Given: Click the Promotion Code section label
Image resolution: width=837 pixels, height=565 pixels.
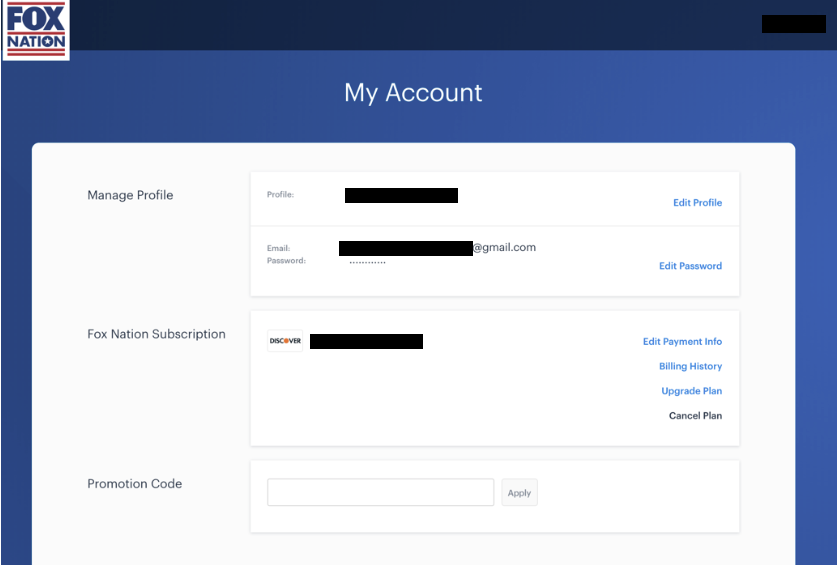Looking at the screenshot, I should point(134,484).
